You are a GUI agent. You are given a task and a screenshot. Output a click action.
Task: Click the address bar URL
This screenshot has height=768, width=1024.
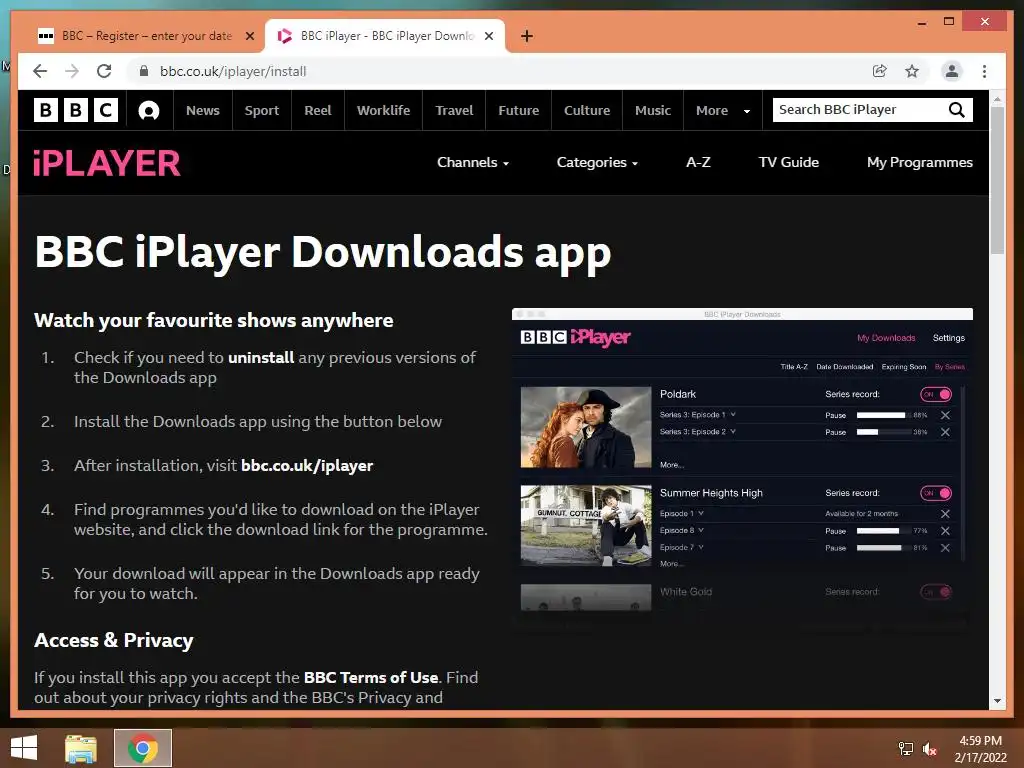coord(233,71)
